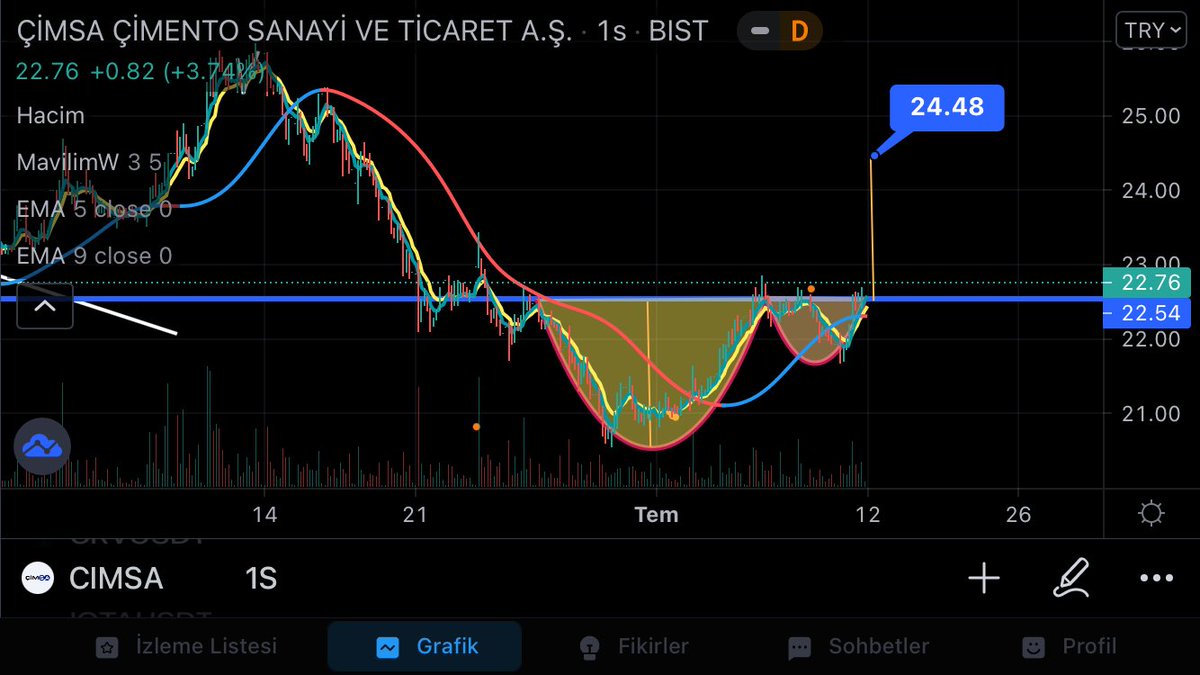1200x675 pixels.
Task: Open more options via the ellipsis icon
Action: pyautogui.click(x=1156, y=578)
